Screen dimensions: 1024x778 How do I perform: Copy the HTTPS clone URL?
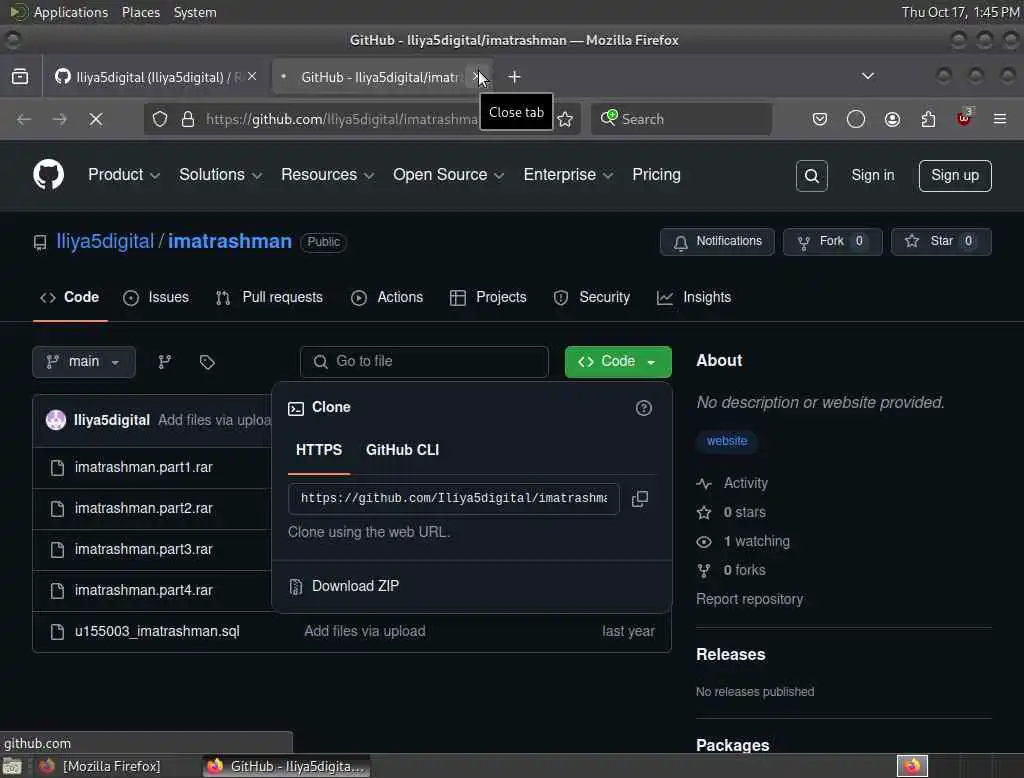[640, 499]
